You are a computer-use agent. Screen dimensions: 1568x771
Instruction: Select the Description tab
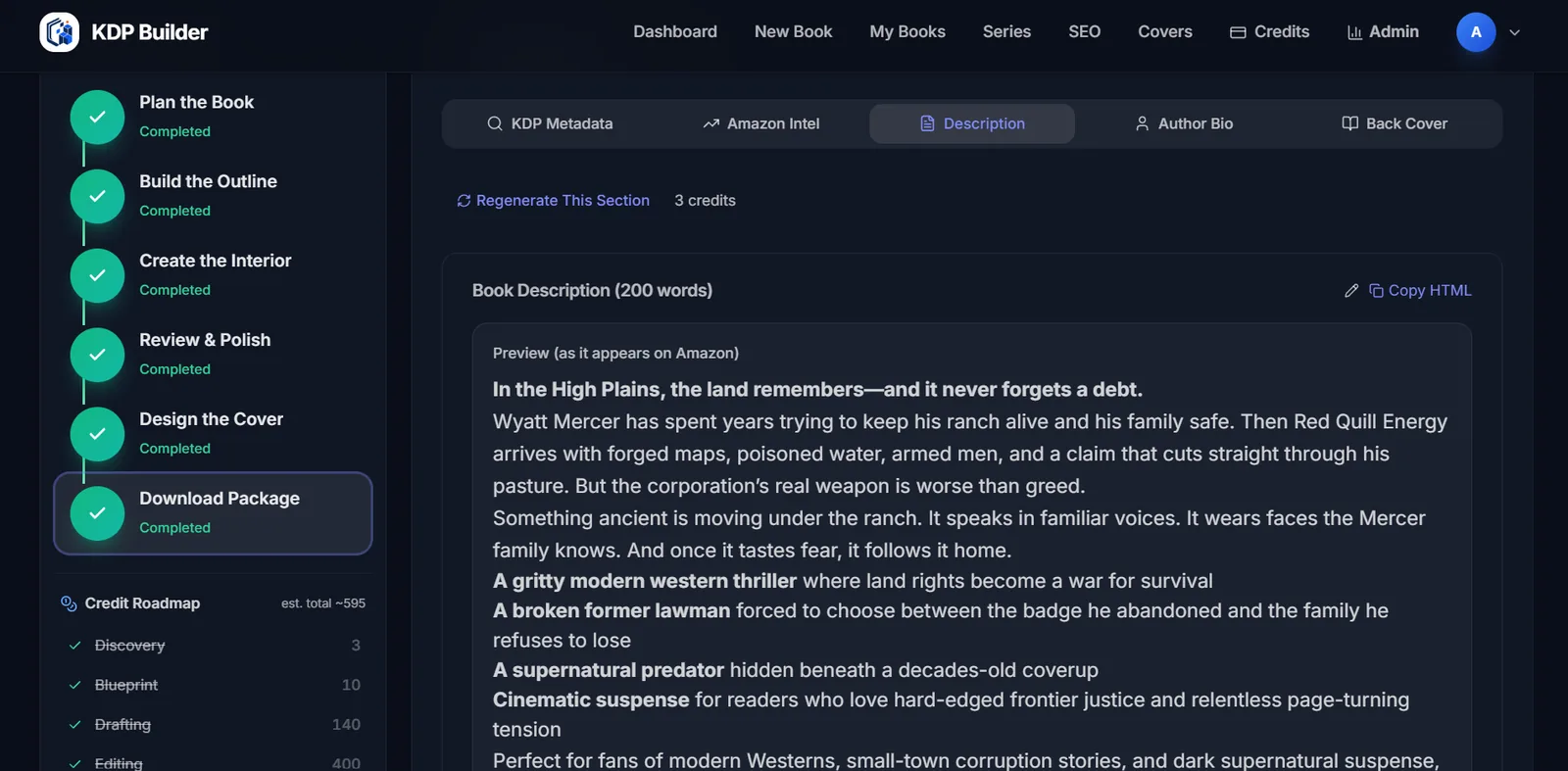tap(972, 123)
